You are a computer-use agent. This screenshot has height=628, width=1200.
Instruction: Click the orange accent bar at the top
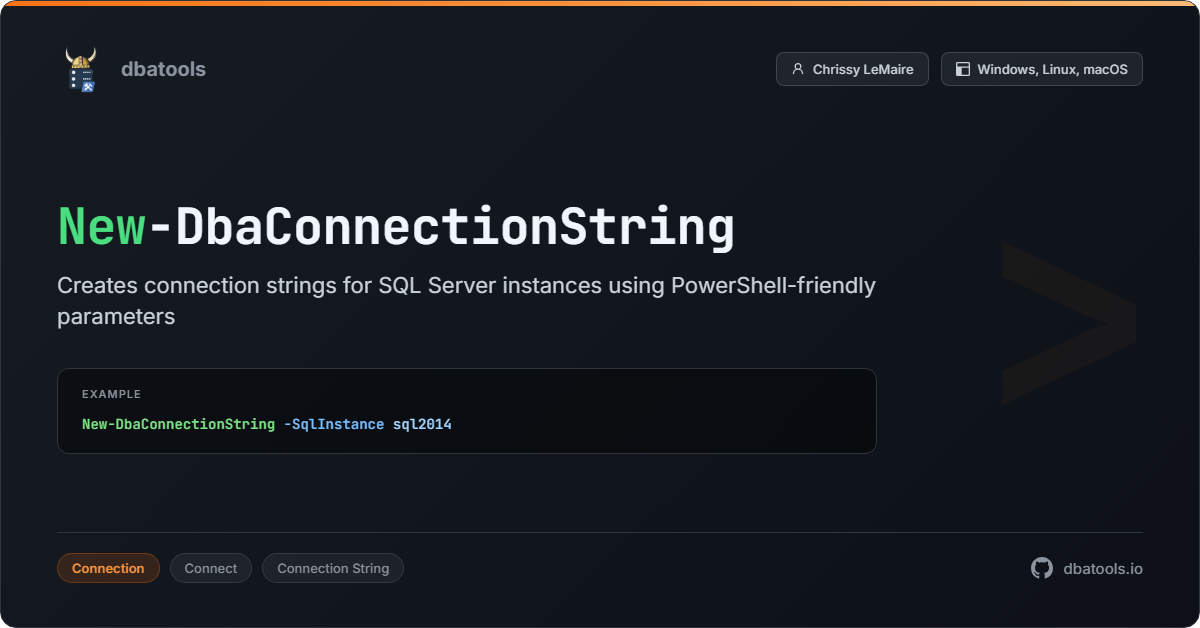coord(600,3)
